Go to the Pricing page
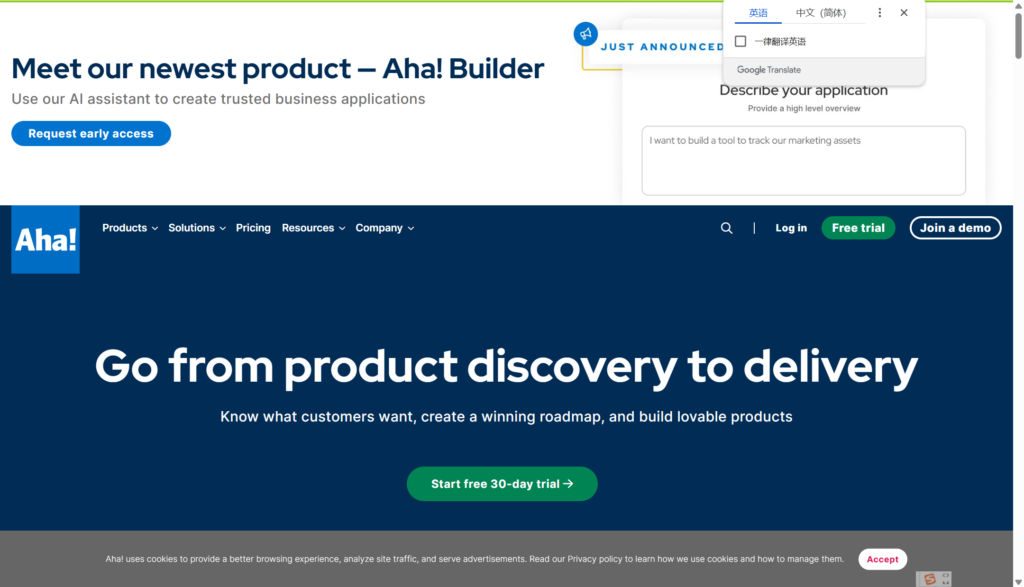 (x=253, y=228)
